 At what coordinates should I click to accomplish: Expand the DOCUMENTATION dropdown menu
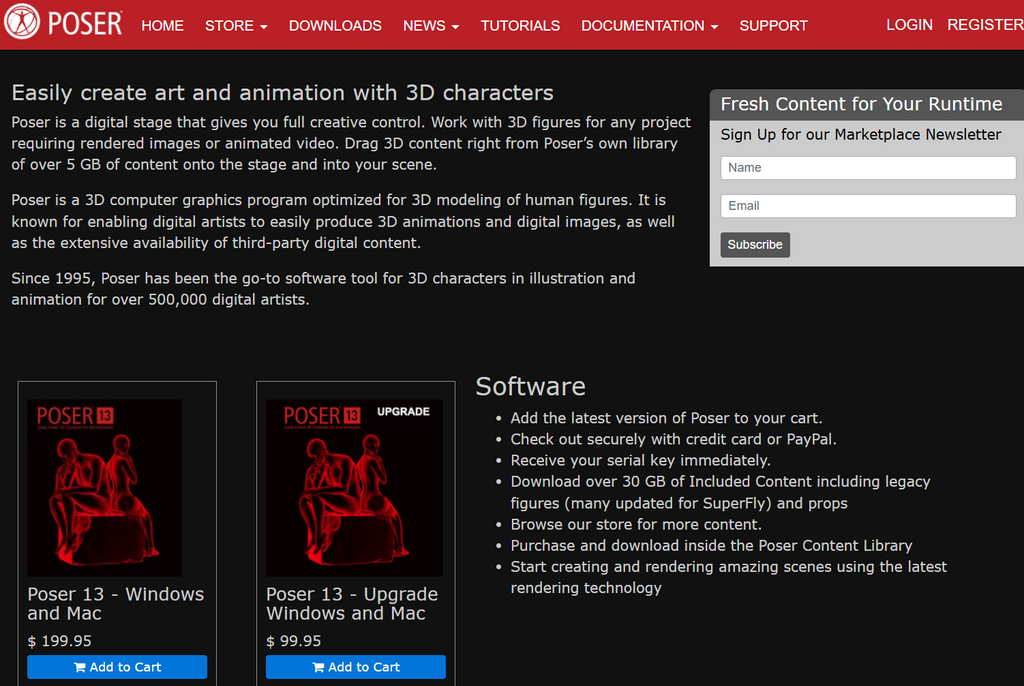pyautogui.click(x=649, y=26)
